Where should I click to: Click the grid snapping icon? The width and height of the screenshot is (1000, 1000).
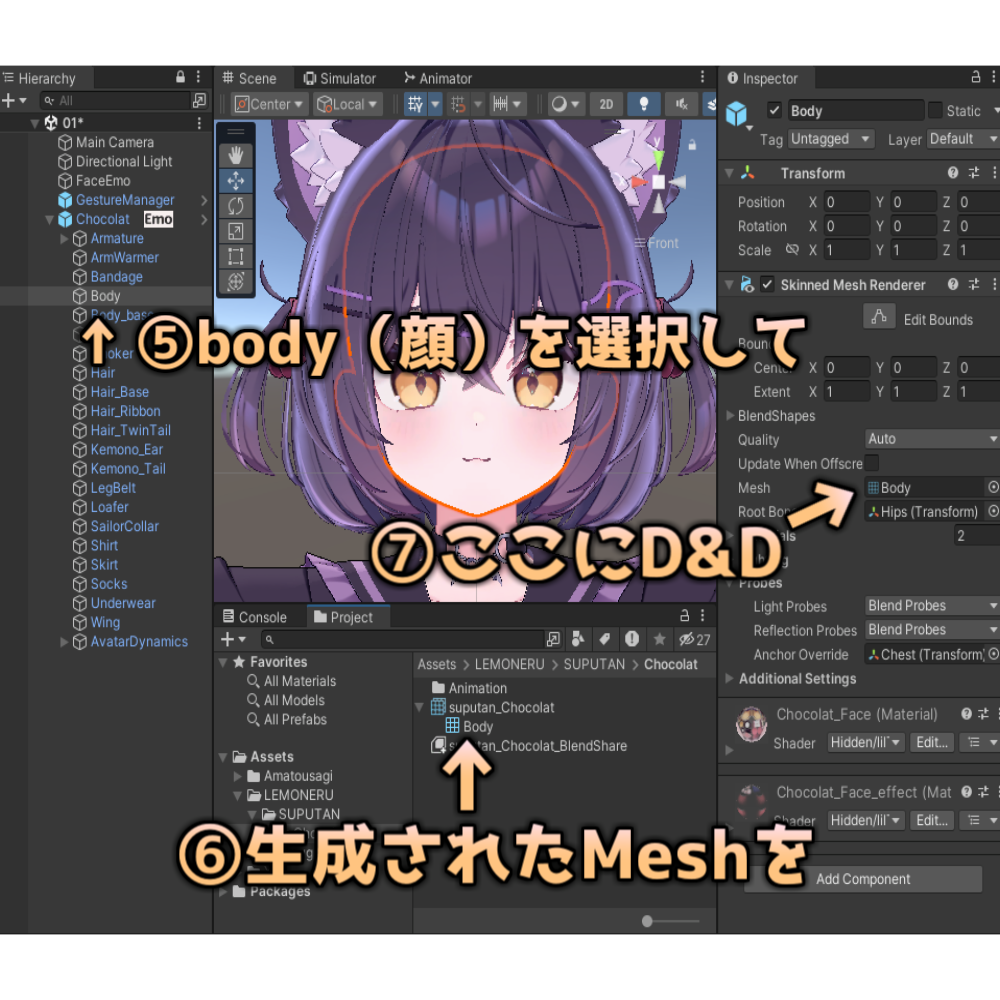[x=458, y=104]
